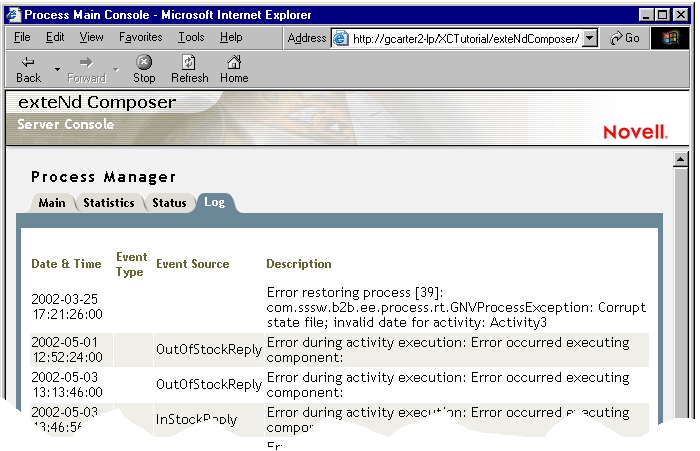
Task: Stop page loading
Action: (x=144, y=69)
